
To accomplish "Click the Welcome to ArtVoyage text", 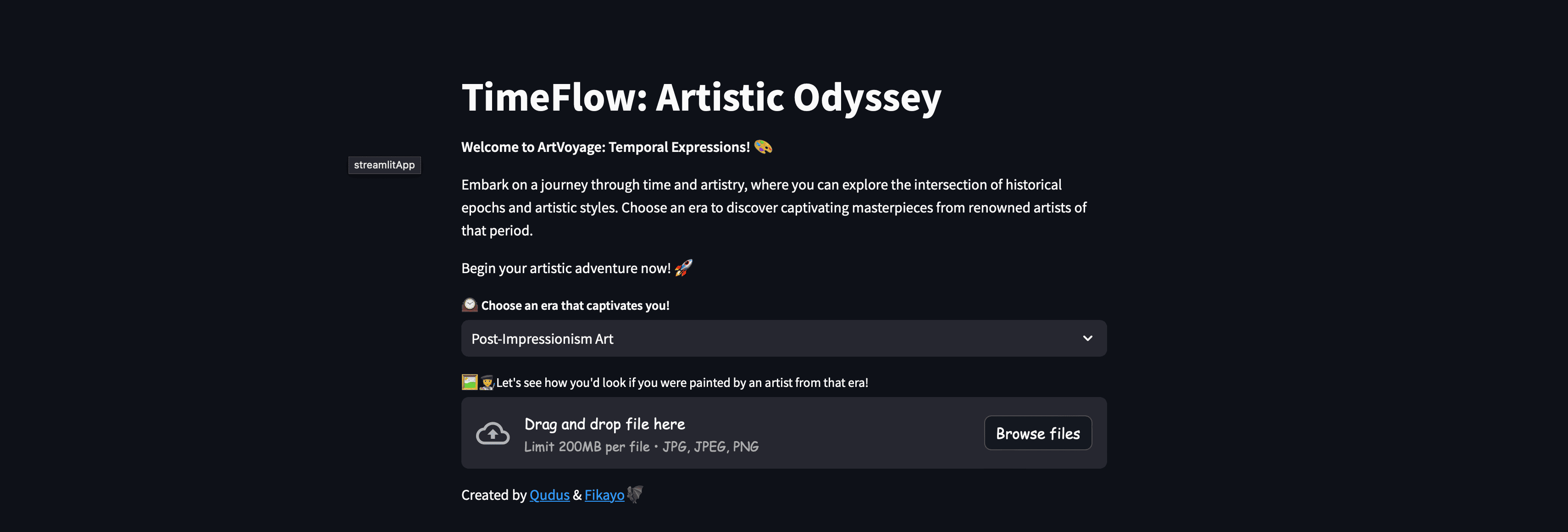I will point(605,147).
